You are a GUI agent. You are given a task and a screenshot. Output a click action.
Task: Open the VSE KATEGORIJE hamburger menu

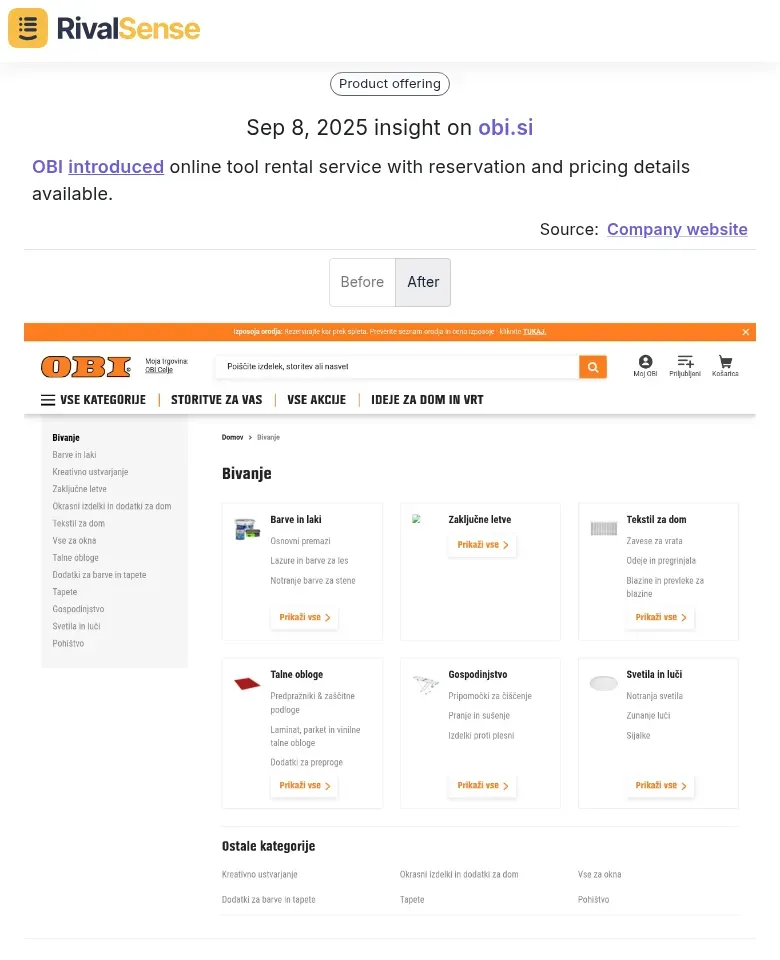pos(93,400)
